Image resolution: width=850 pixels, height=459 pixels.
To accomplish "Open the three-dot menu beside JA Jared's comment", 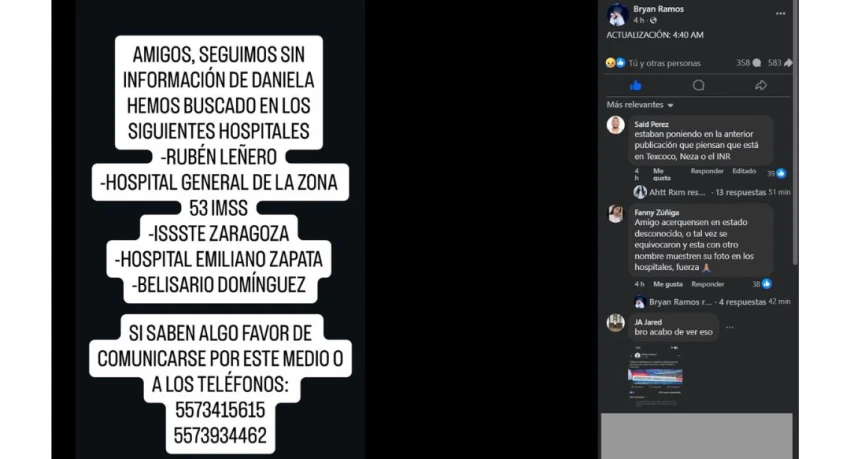I will click(x=730, y=327).
